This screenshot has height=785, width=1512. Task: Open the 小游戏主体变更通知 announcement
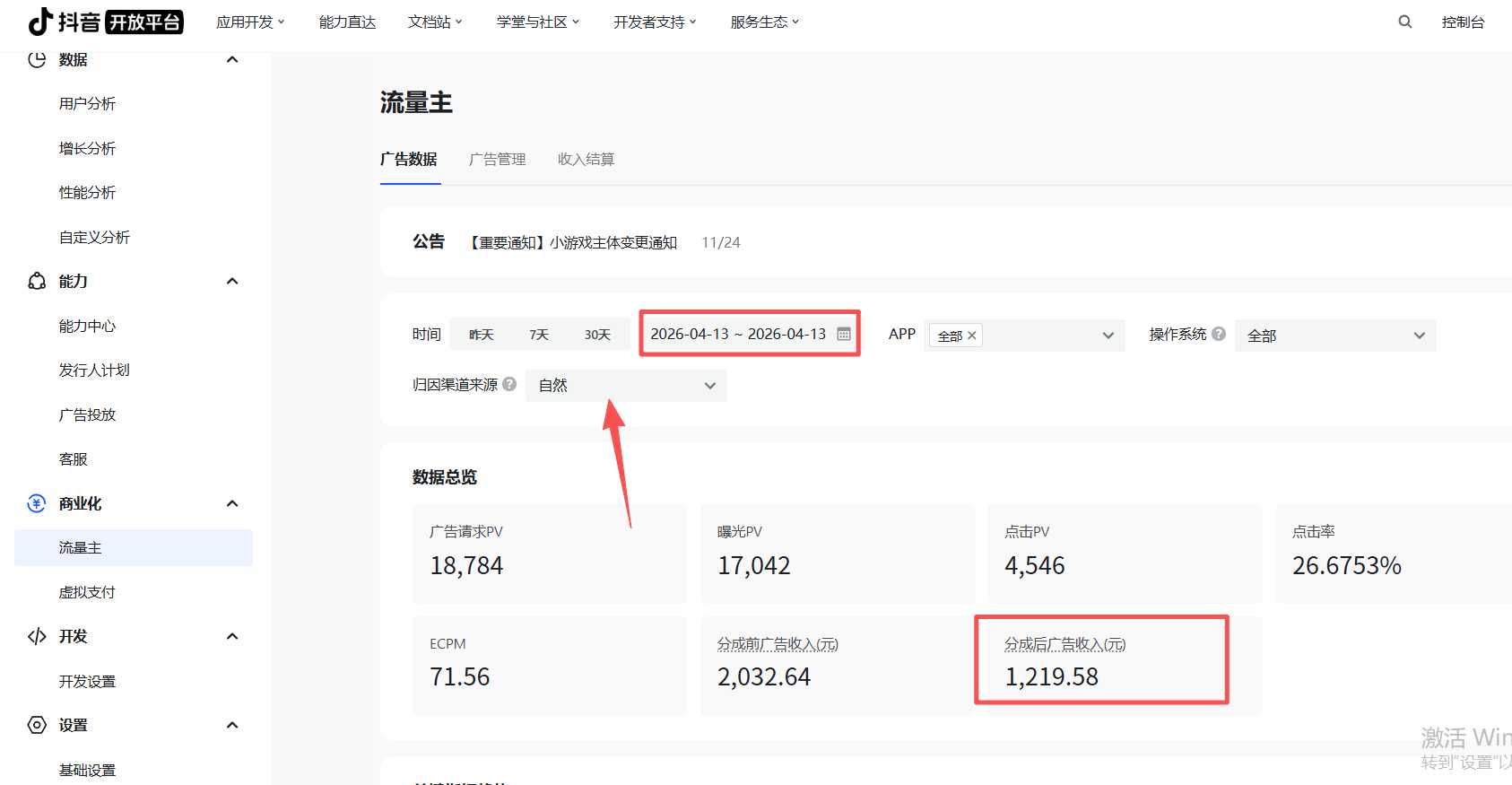pyautogui.click(x=573, y=242)
